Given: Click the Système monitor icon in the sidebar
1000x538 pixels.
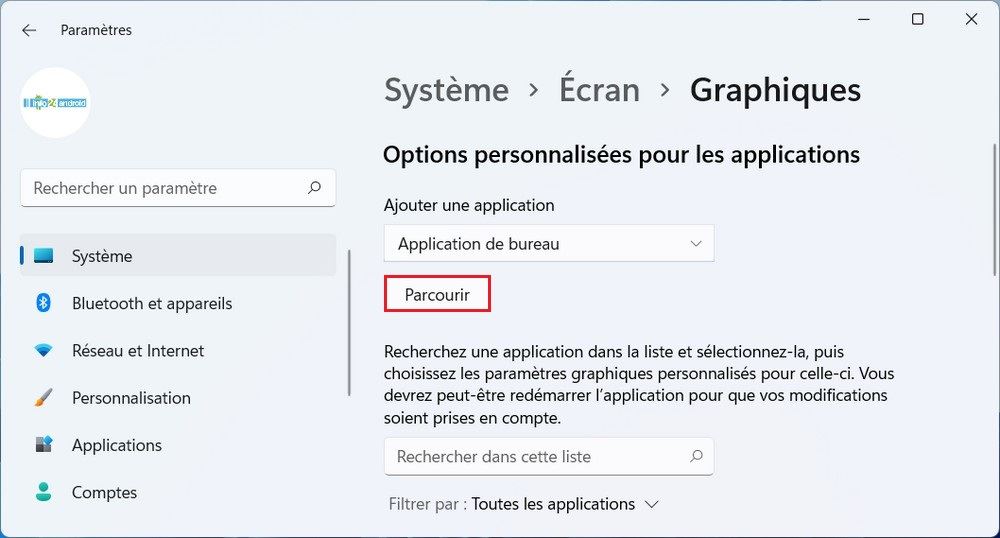Looking at the screenshot, I should point(43,256).
